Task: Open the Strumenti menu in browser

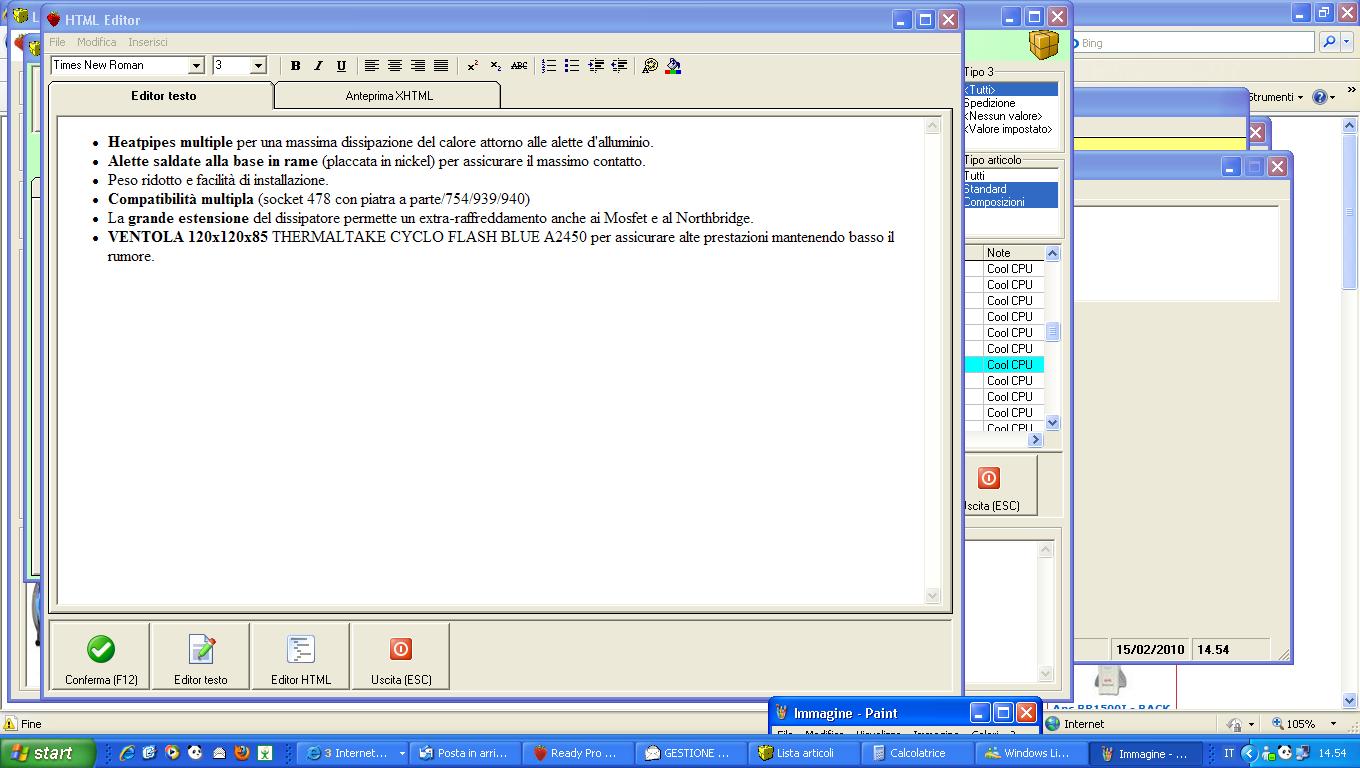Action: (x=1275, y=97)
